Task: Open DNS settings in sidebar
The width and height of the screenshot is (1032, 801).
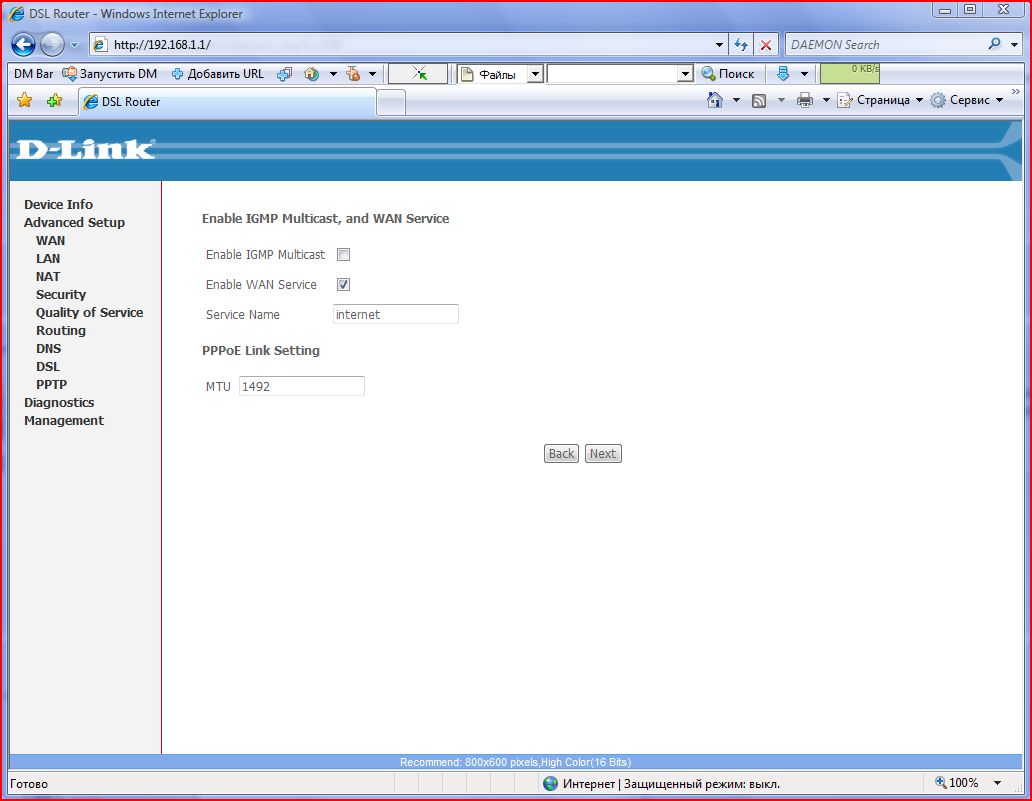Action: click(x=49, y=348)
